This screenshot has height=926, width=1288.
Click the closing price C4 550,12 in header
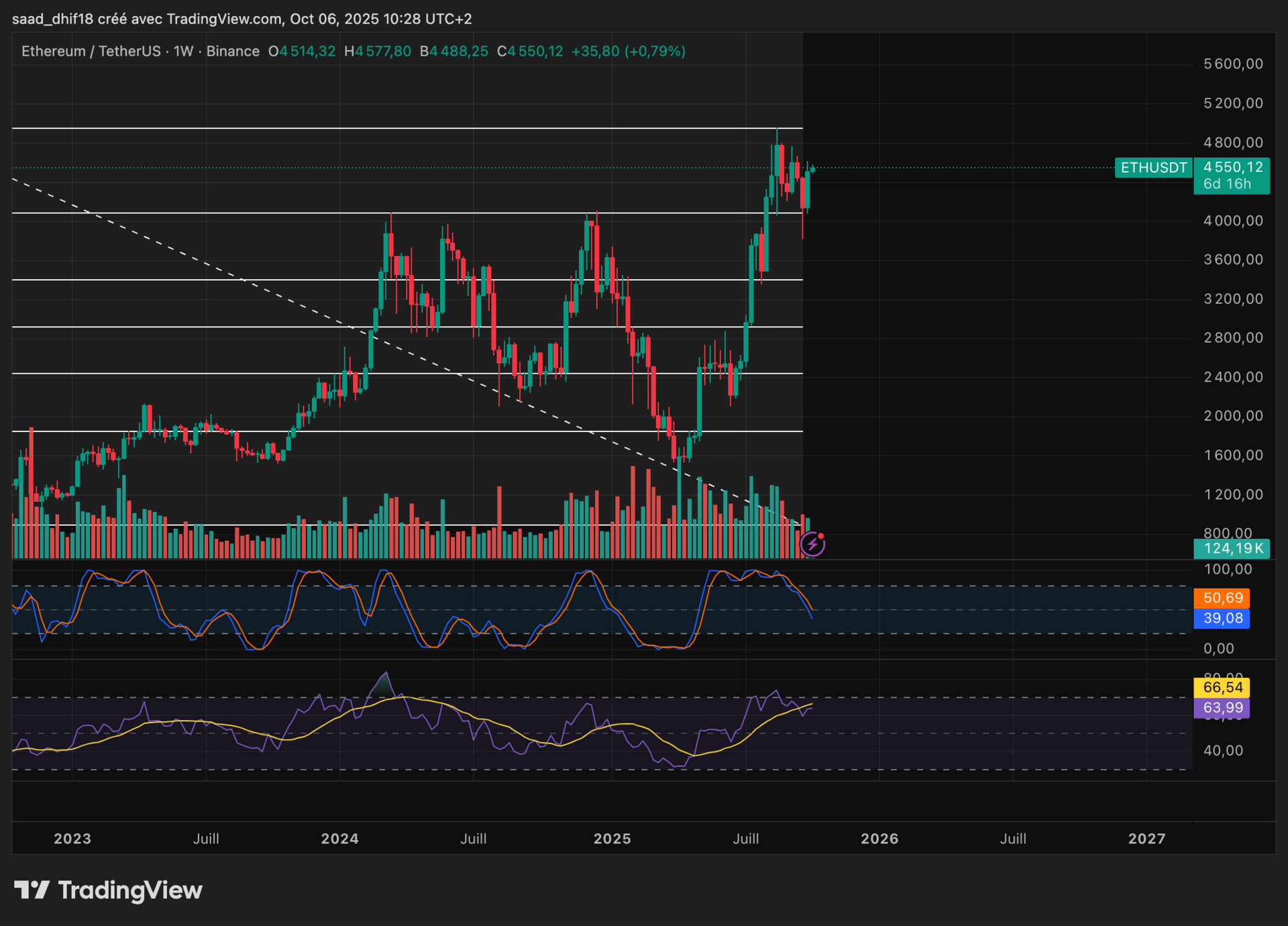pos(530,52)
